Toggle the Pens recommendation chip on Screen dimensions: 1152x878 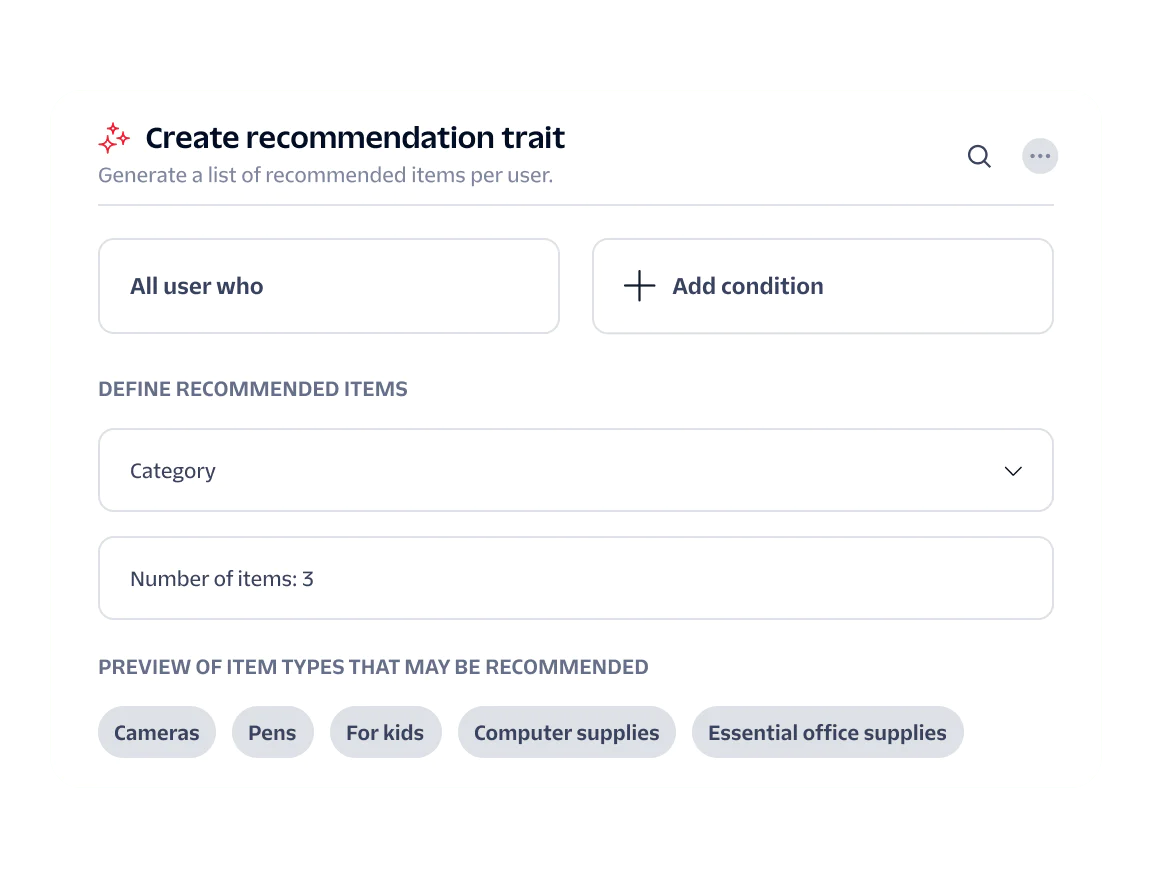(x=272, y=732)
